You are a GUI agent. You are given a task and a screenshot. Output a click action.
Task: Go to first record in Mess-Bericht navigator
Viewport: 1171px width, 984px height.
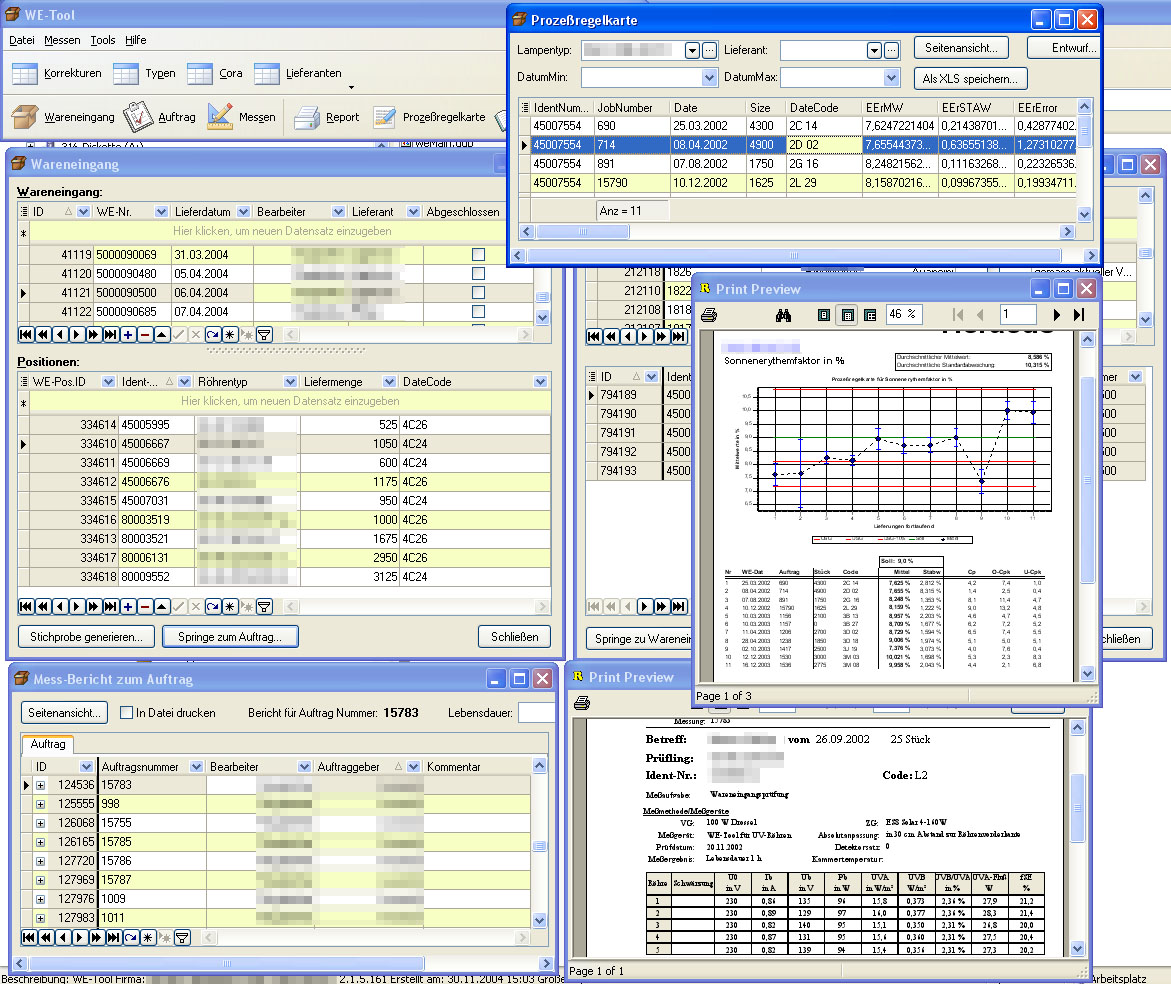coord(28,937)
